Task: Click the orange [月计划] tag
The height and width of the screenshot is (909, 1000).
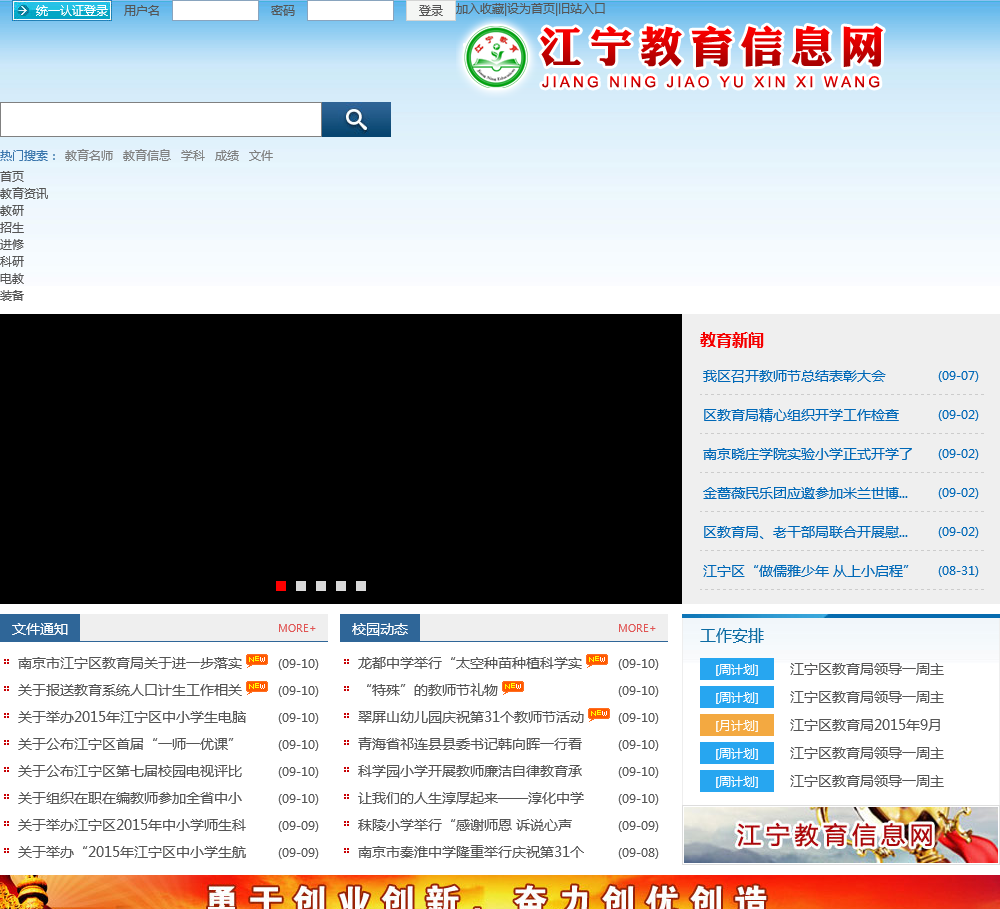Action: click(737, 725)
